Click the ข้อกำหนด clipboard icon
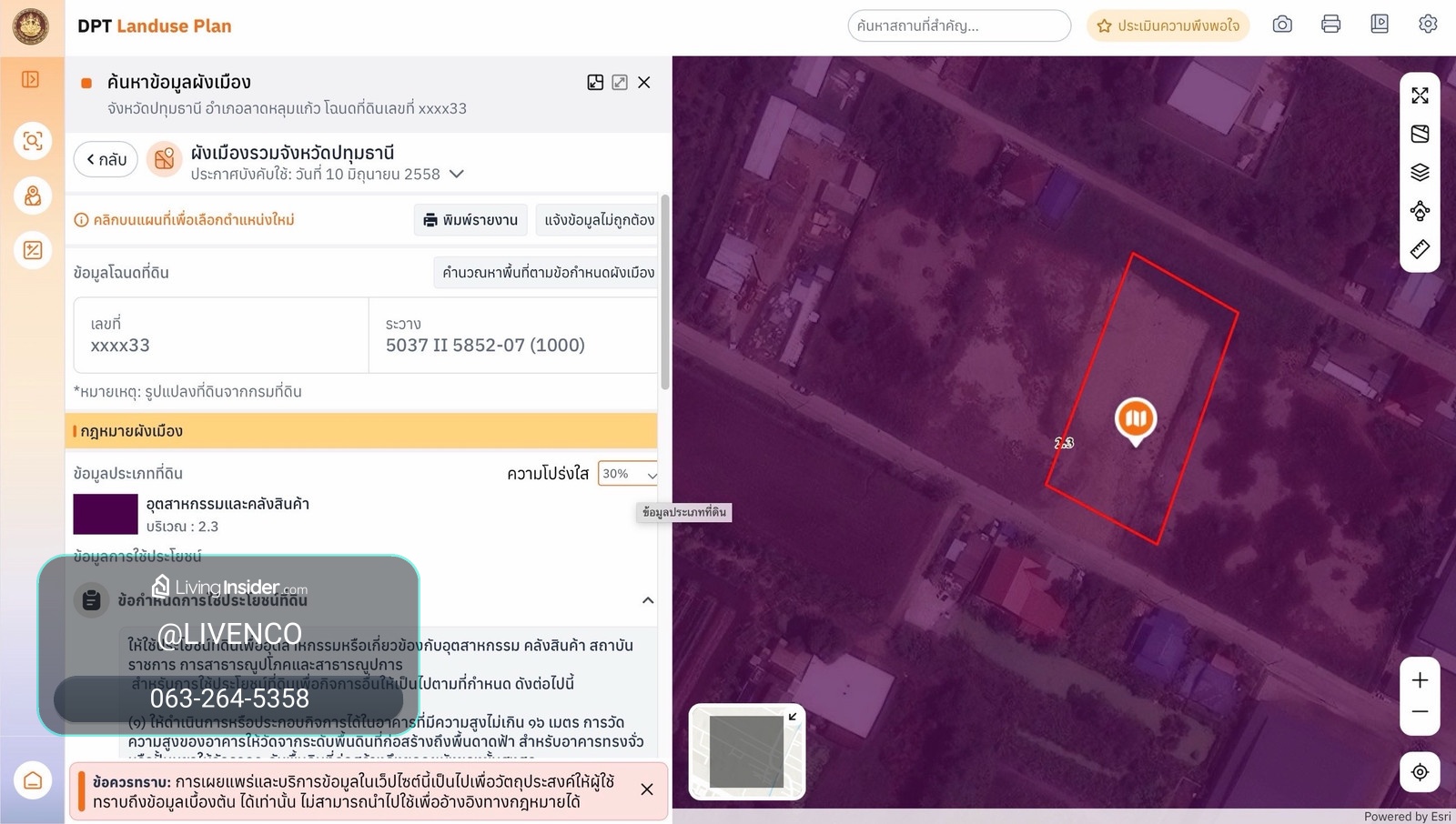The image size is (1456, 824). coord(91,600)
